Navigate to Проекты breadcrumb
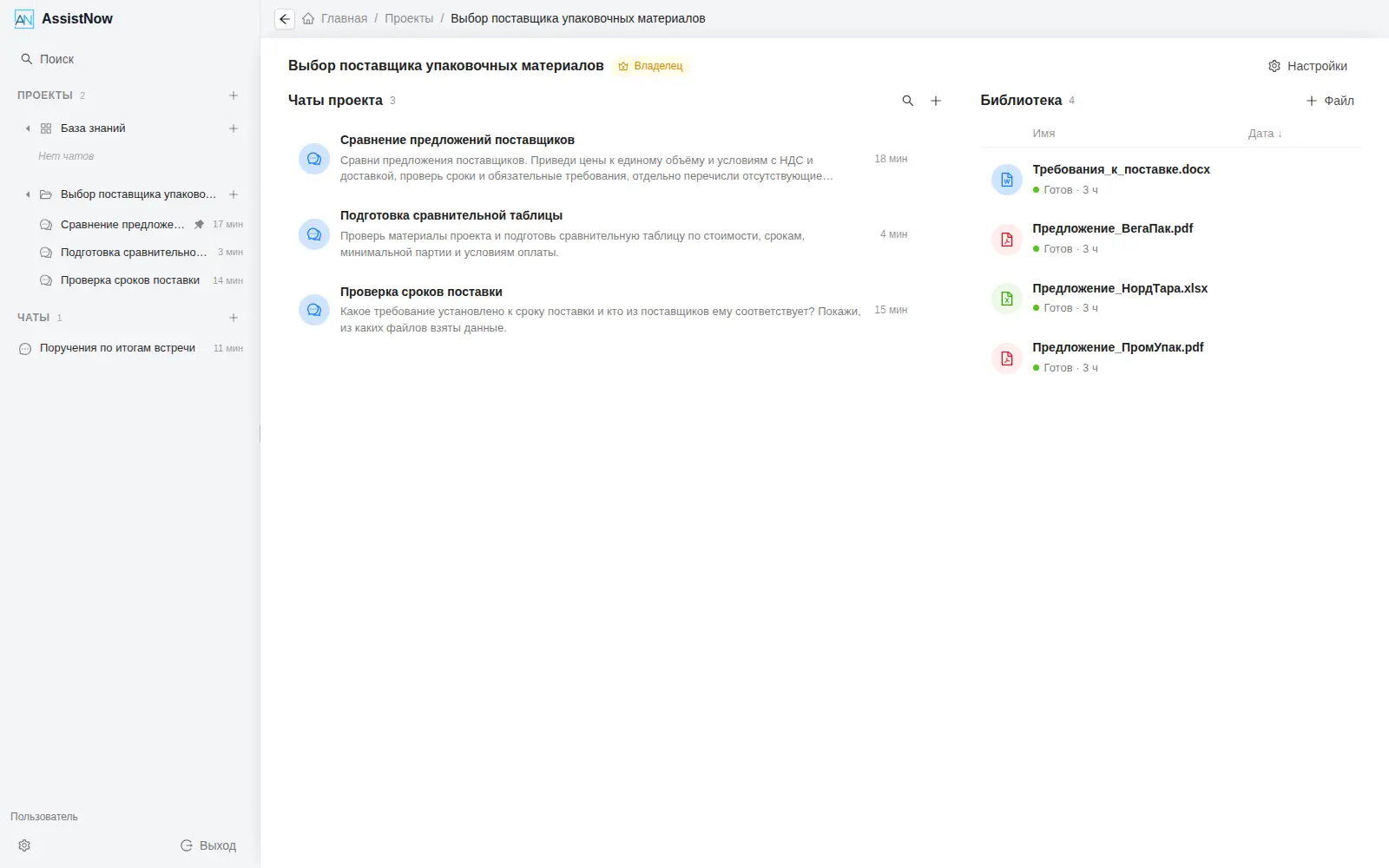Viewport: 1389px width, 868px height. click(409, 19)
